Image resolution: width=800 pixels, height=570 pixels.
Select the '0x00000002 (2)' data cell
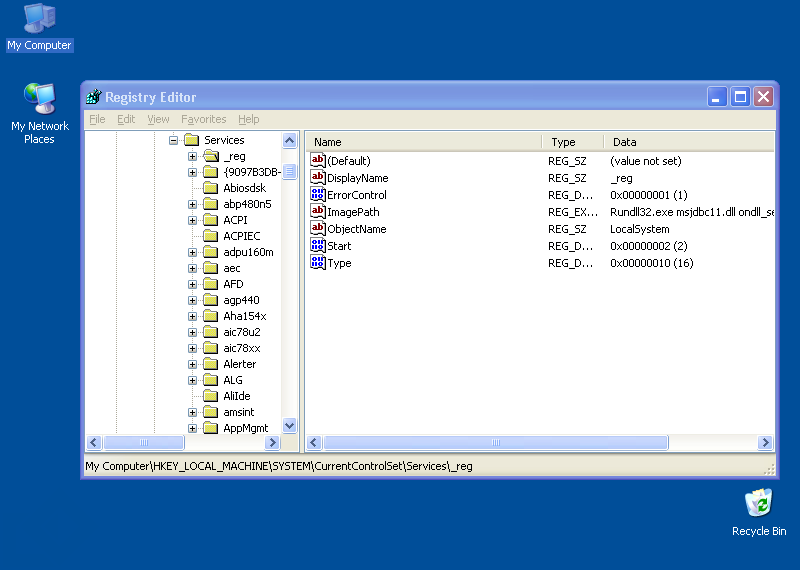(648, 246)
